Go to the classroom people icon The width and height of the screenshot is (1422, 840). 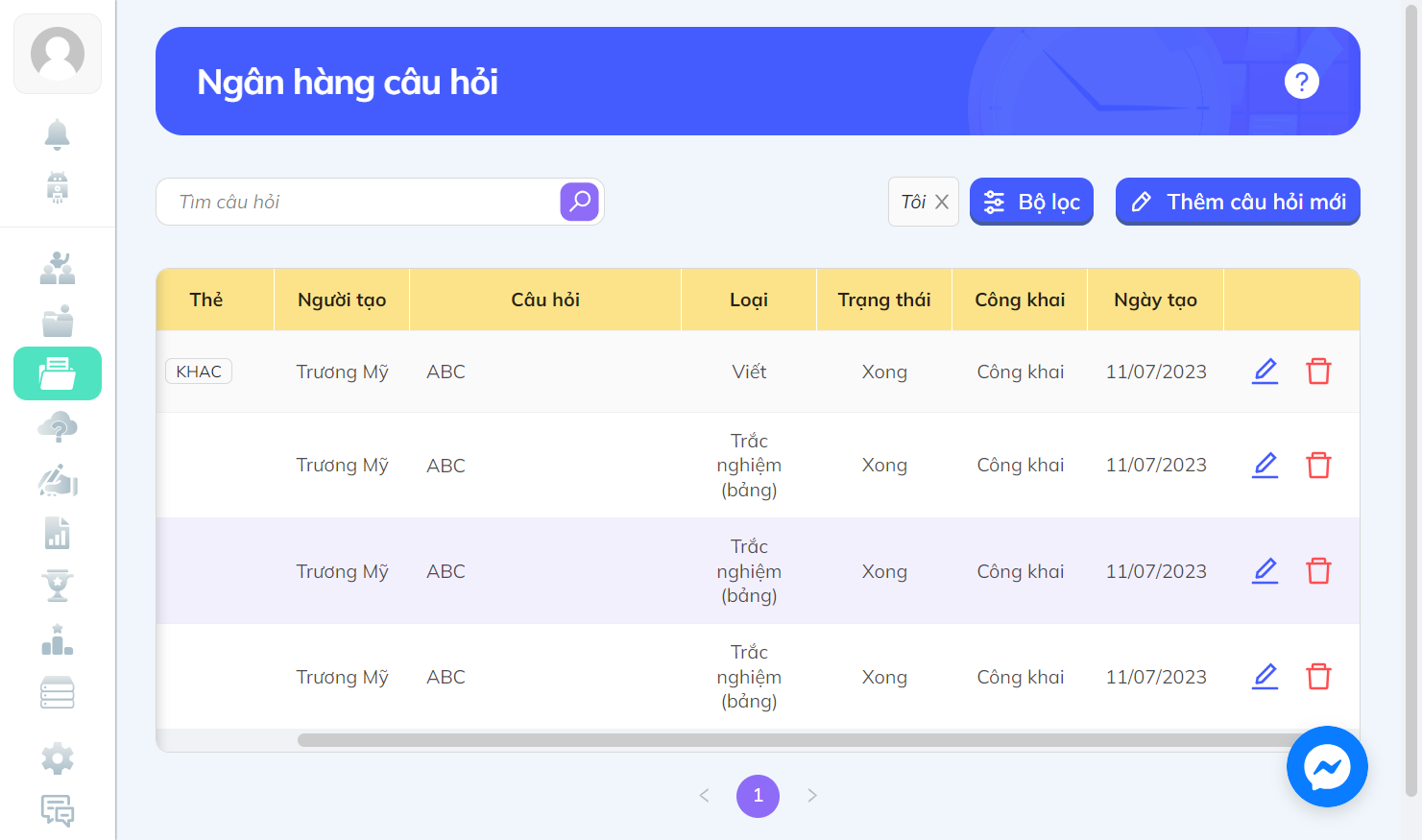pos(58,268)
